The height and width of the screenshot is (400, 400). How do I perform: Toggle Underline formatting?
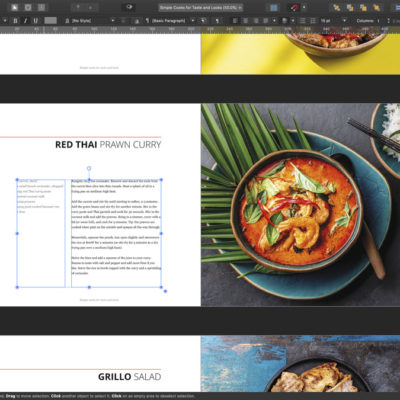pos(35,21)
